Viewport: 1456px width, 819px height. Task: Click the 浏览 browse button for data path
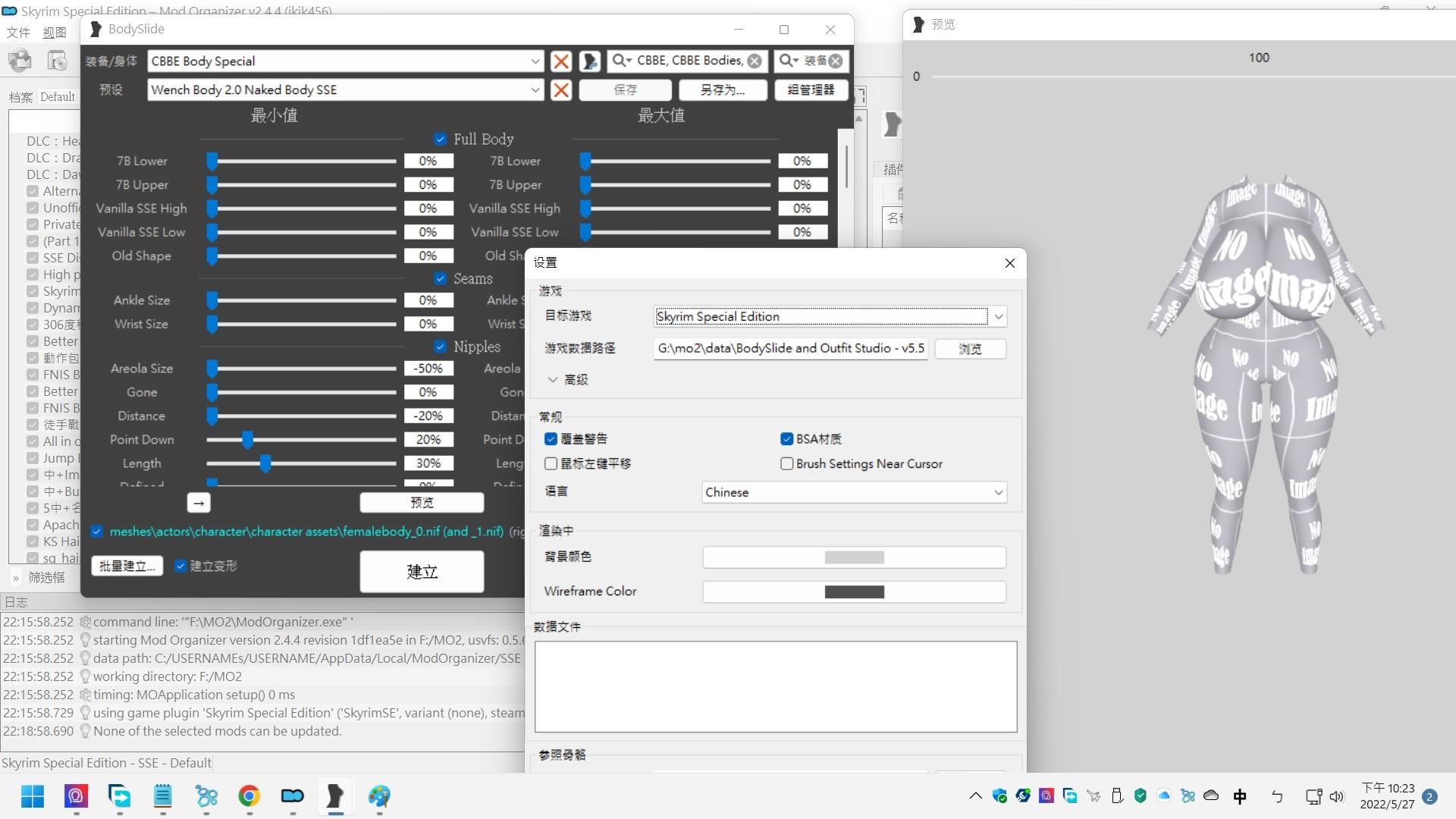click(970, 349)
